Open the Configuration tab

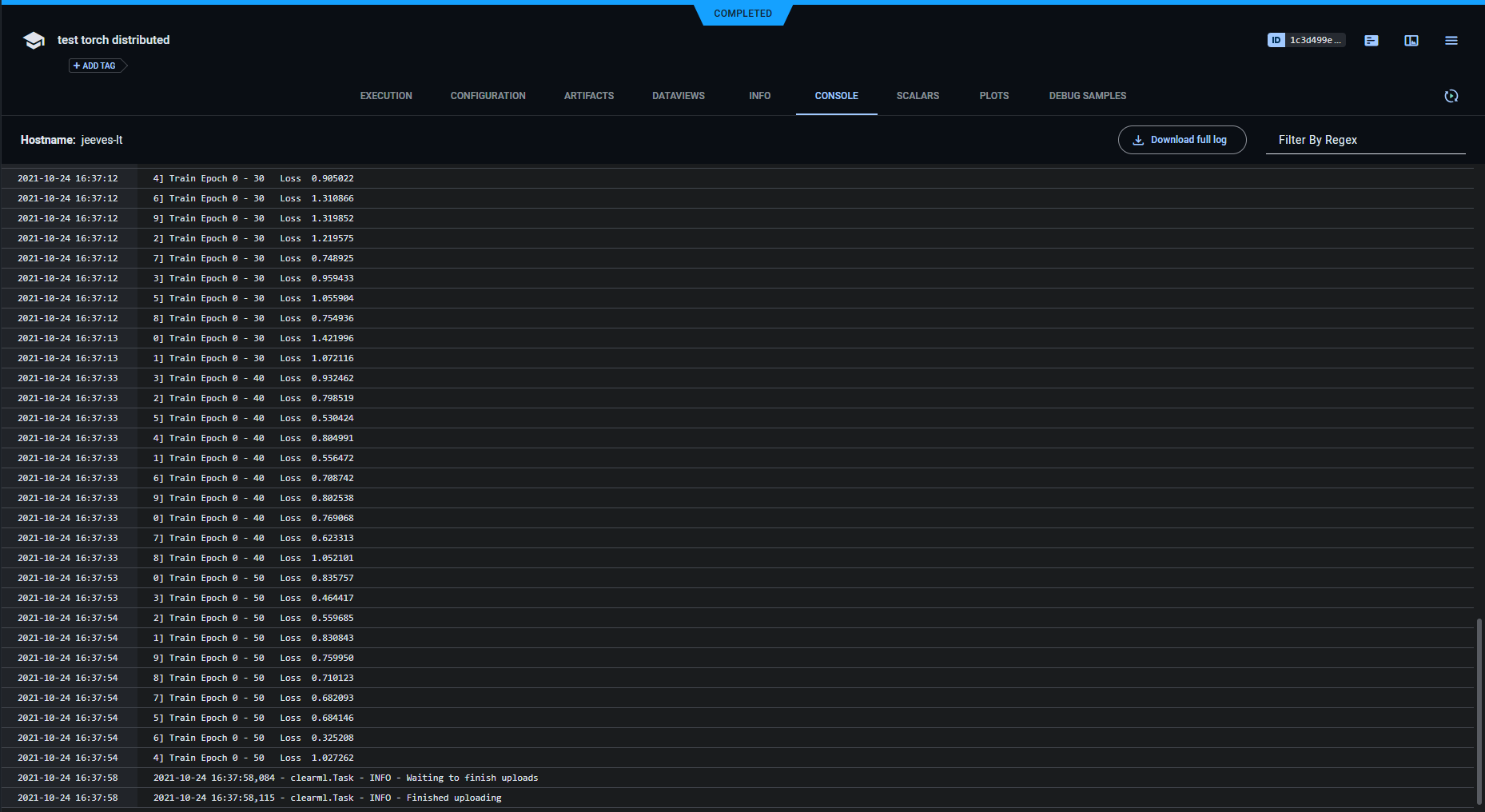(488, 96)
